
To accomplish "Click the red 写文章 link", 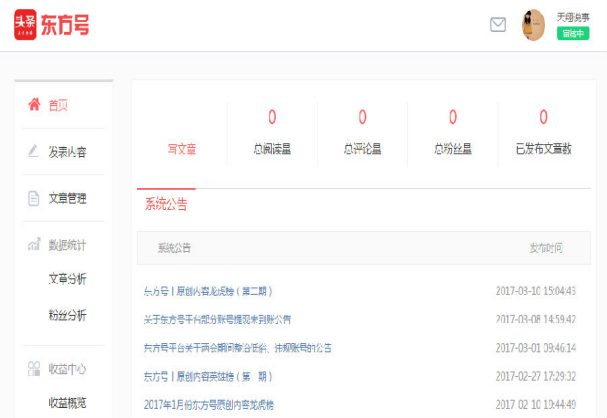I will point(182,149).
